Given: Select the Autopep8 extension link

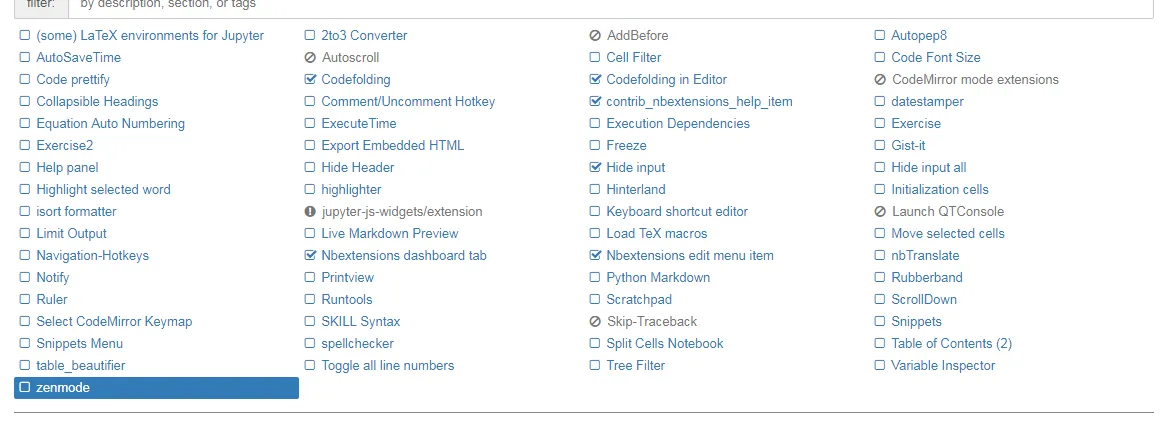Looking at the screenshot, I should click(919, 36).
